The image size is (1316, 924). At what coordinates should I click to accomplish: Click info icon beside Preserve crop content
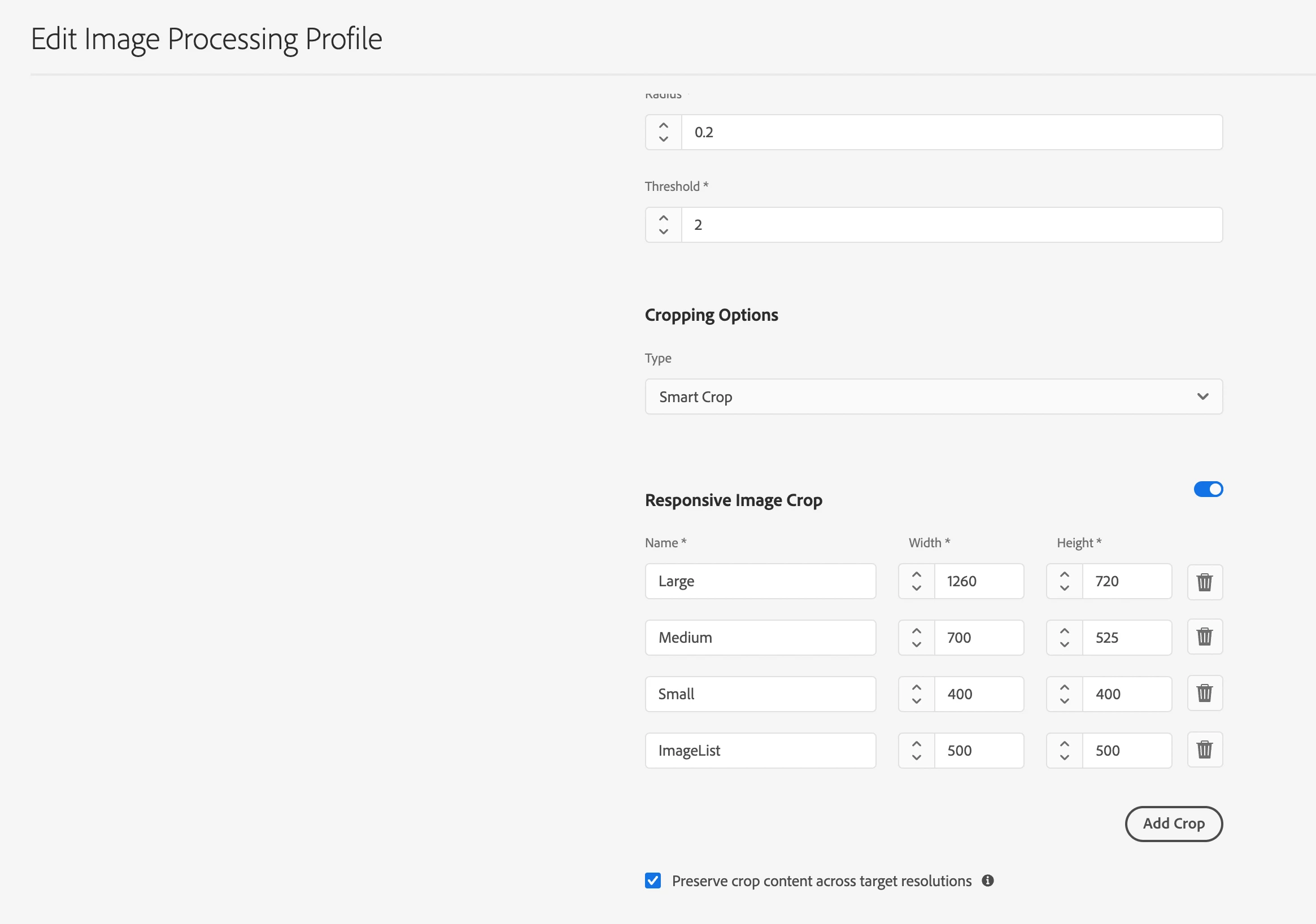click(987, 881)
